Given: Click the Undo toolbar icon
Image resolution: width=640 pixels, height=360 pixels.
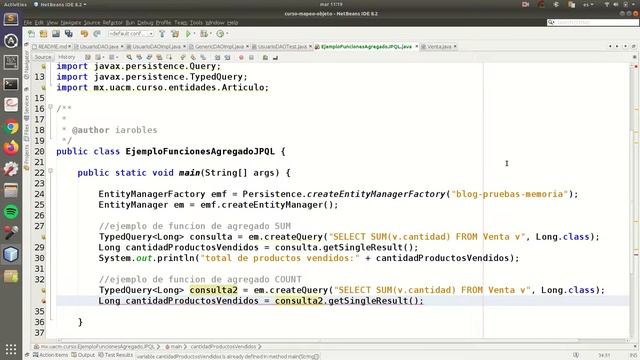Looking at the screenshot, I should 84,34.
